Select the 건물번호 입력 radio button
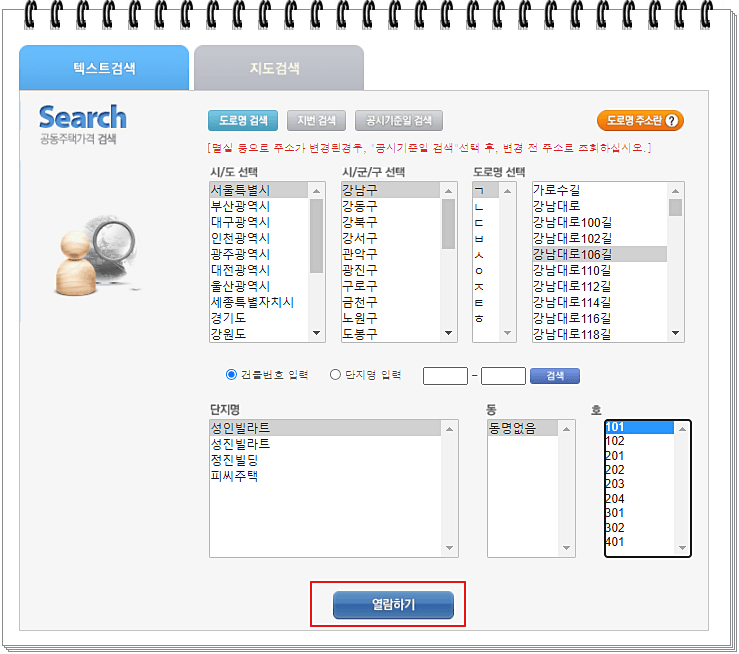 [231, 375]
